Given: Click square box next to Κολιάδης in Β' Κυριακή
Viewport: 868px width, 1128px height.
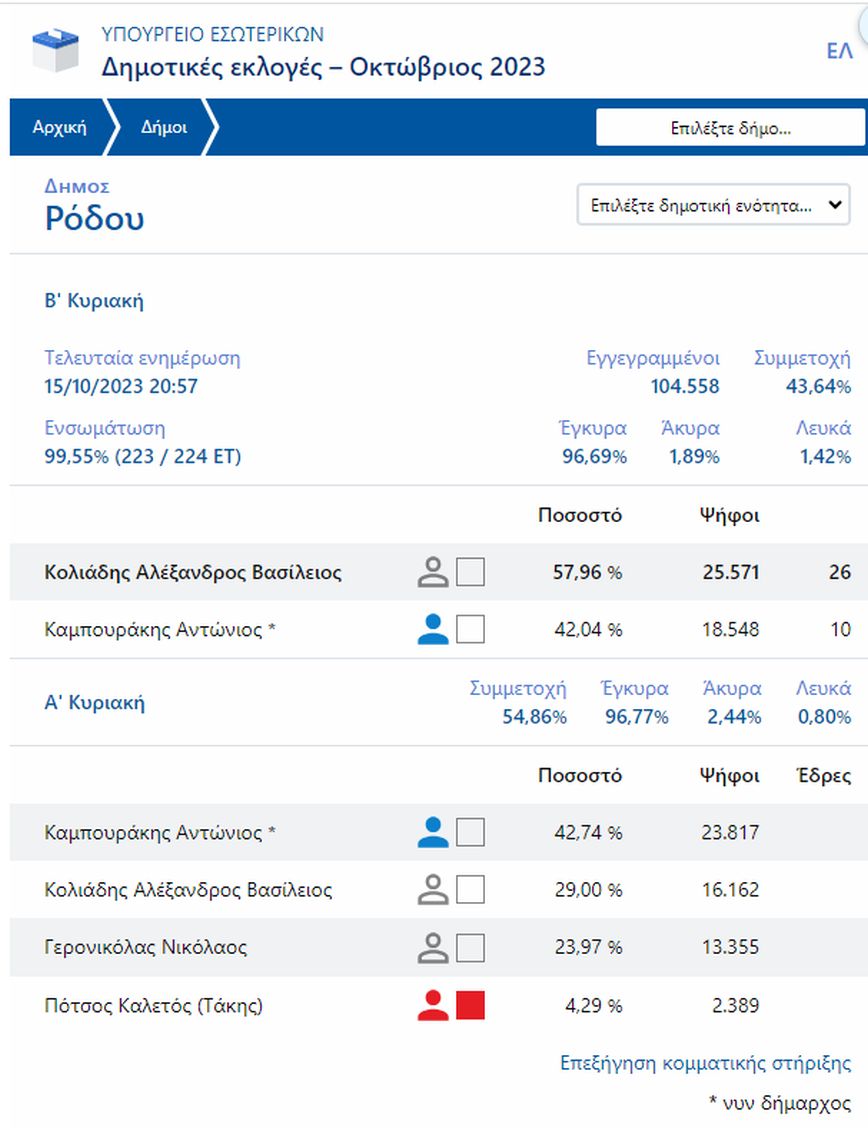Looking at the screenshot, I should (470, 572).
